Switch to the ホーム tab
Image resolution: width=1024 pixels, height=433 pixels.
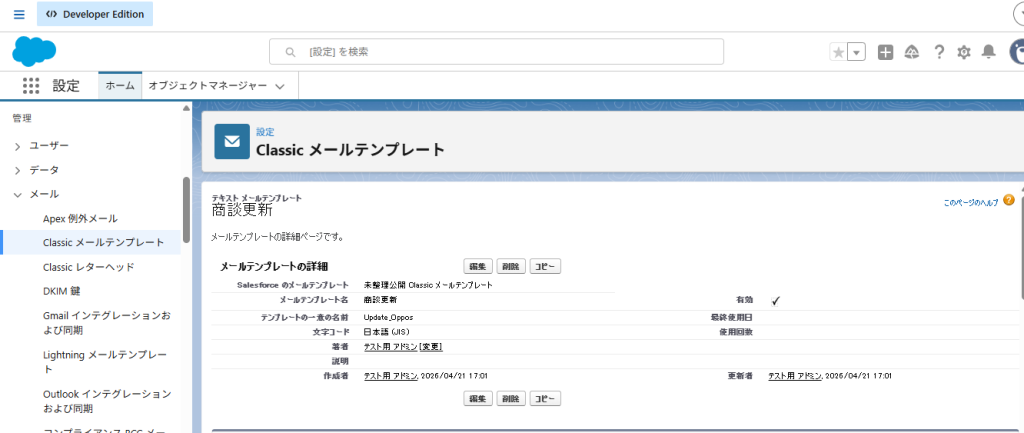pos(120,86)
